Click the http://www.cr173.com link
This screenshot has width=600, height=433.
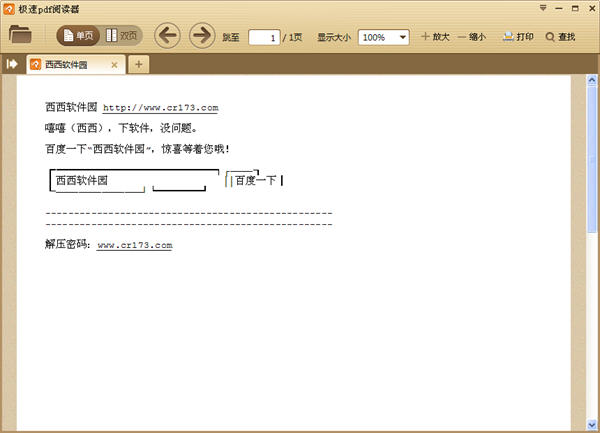(161, 108)
